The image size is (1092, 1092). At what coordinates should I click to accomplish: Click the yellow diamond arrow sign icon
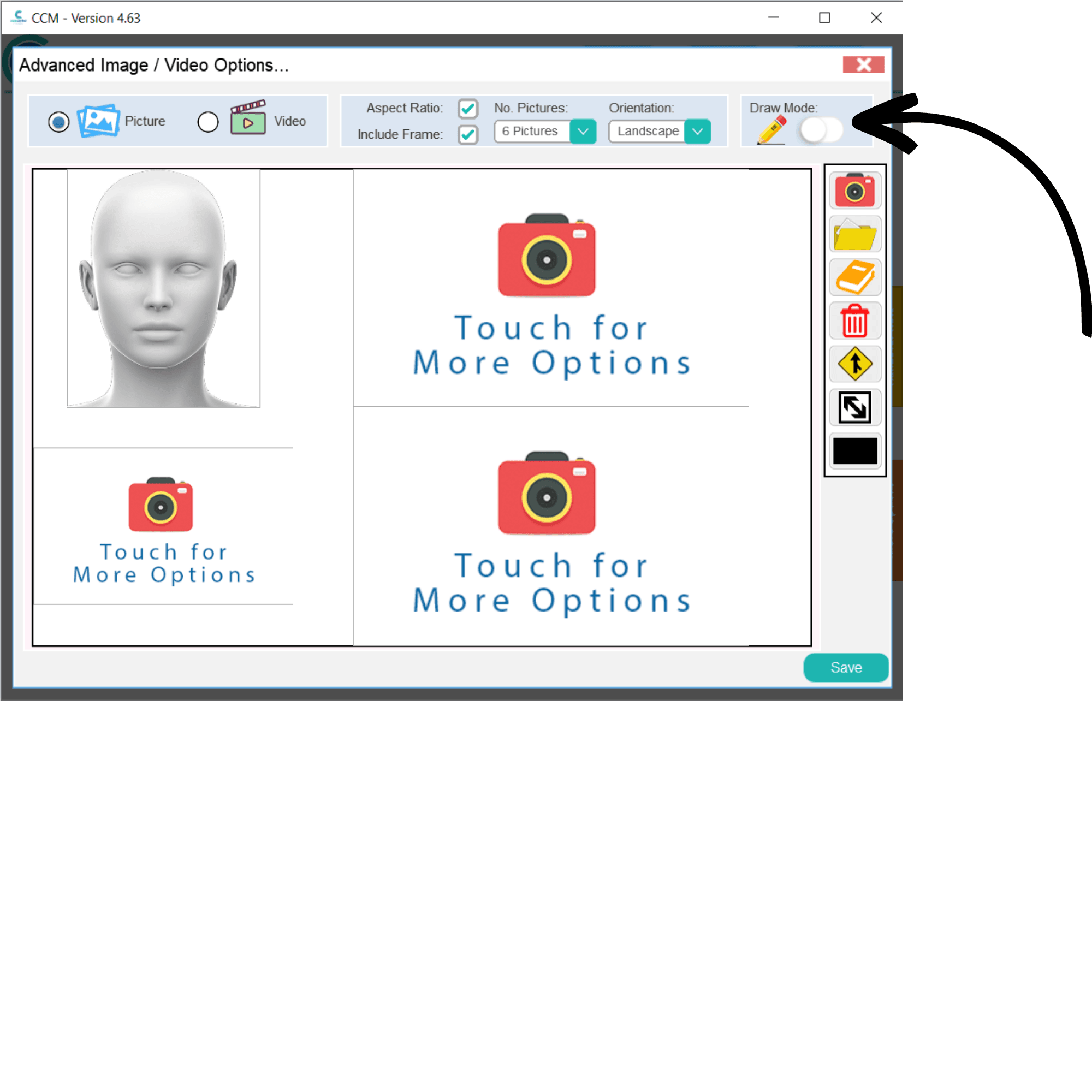[x=854, y=364]
